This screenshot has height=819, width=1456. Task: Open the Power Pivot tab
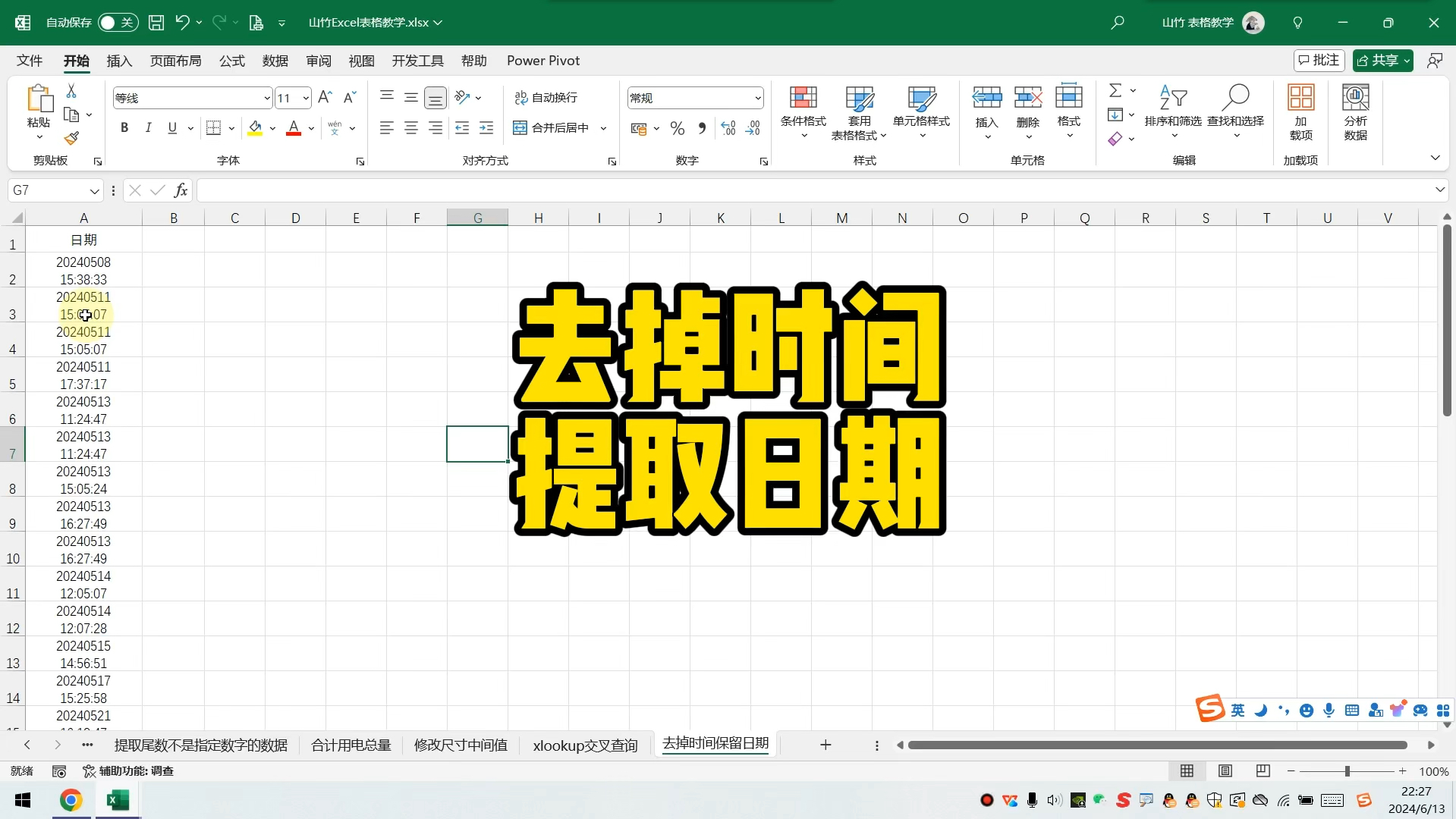point(543,61)
